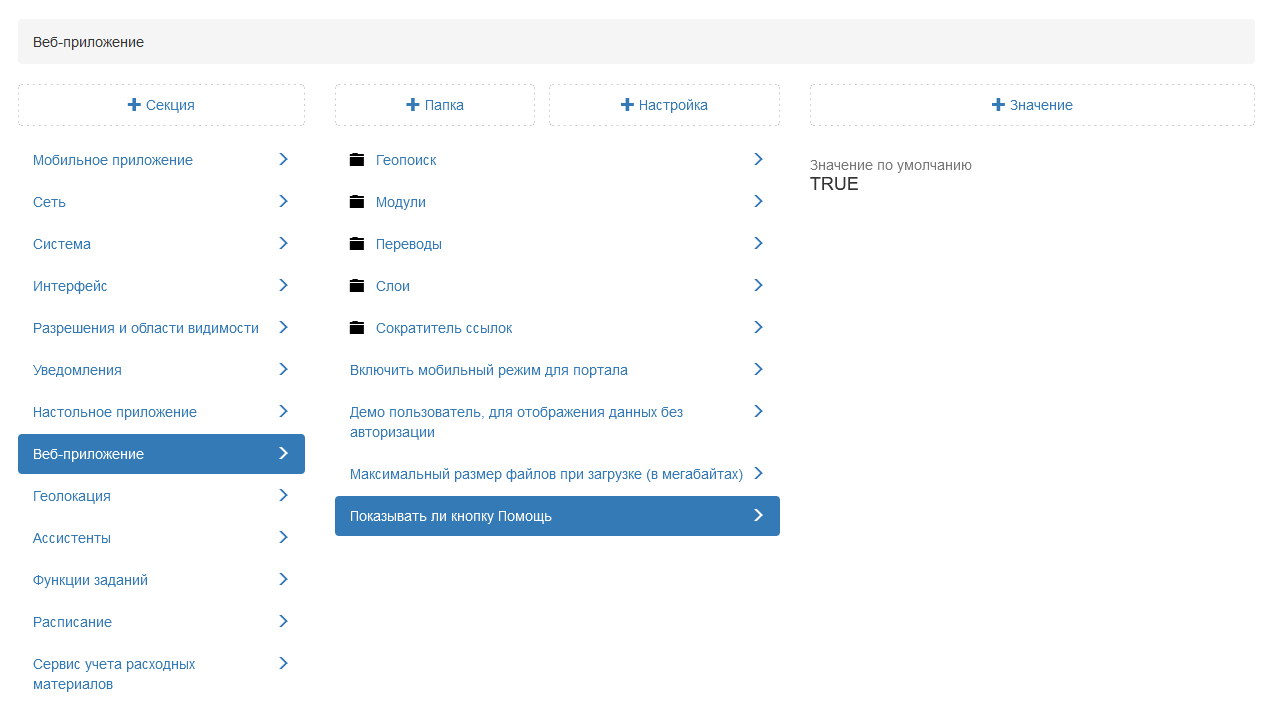Click the folder icon for Сократитель ссылок
Image resolution: width=1273 pixels, height=721 pixels.
point(357,328)
